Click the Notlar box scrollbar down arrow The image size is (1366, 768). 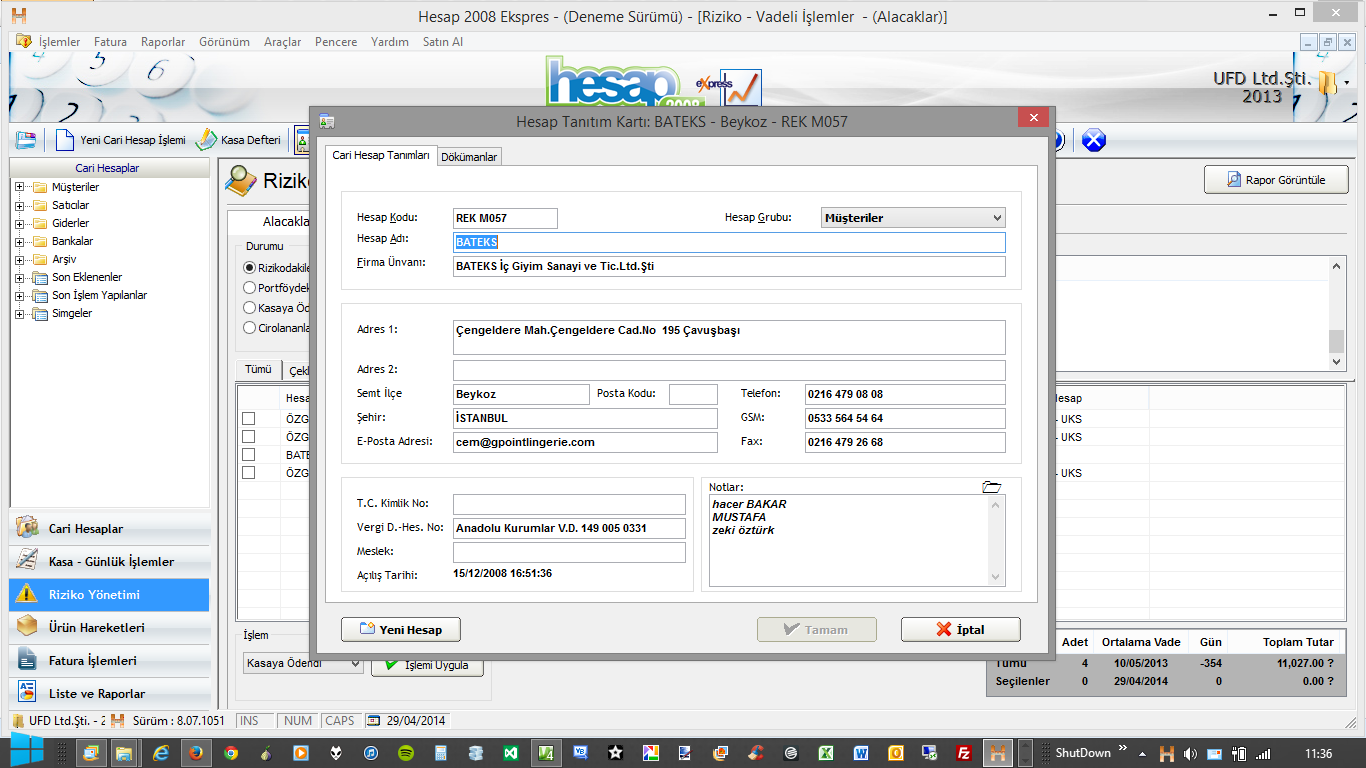[995, 577]
